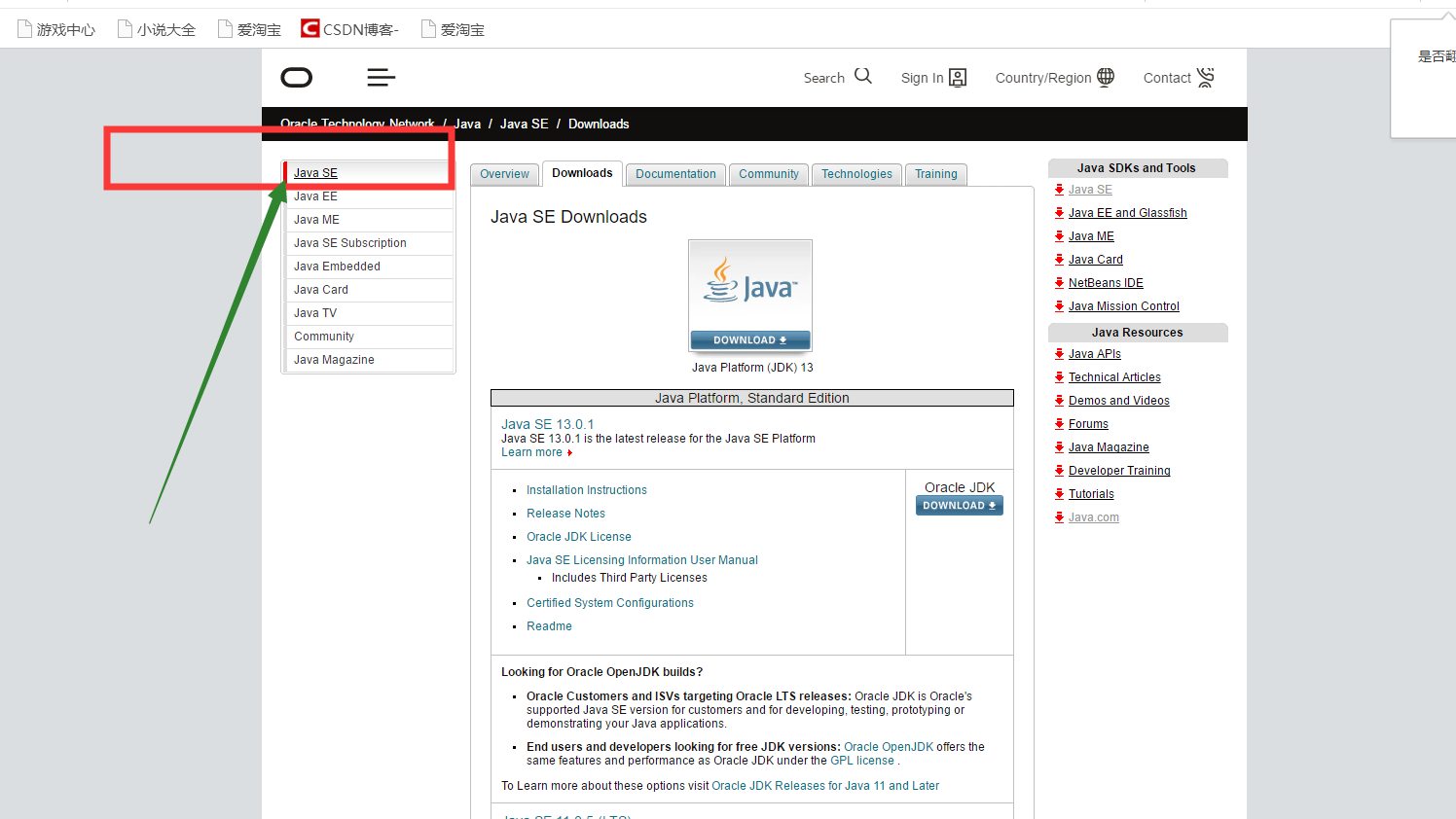Click the download icon beside NetBeans IDE
1456x819 pixels.
[1059, 282]
